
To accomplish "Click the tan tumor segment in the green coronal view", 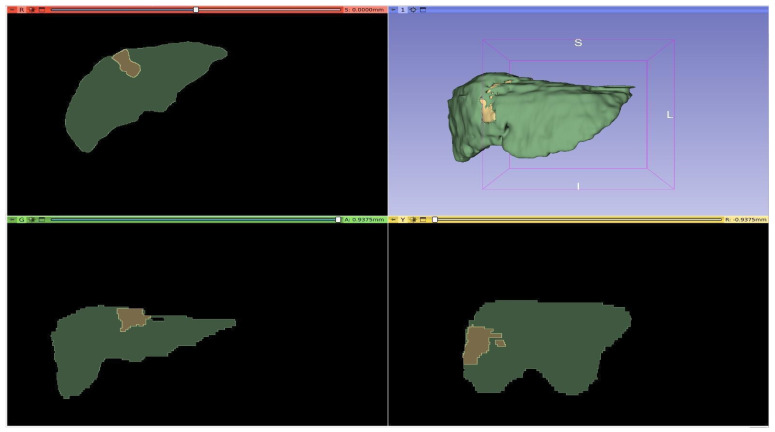I will click(131, 318).
